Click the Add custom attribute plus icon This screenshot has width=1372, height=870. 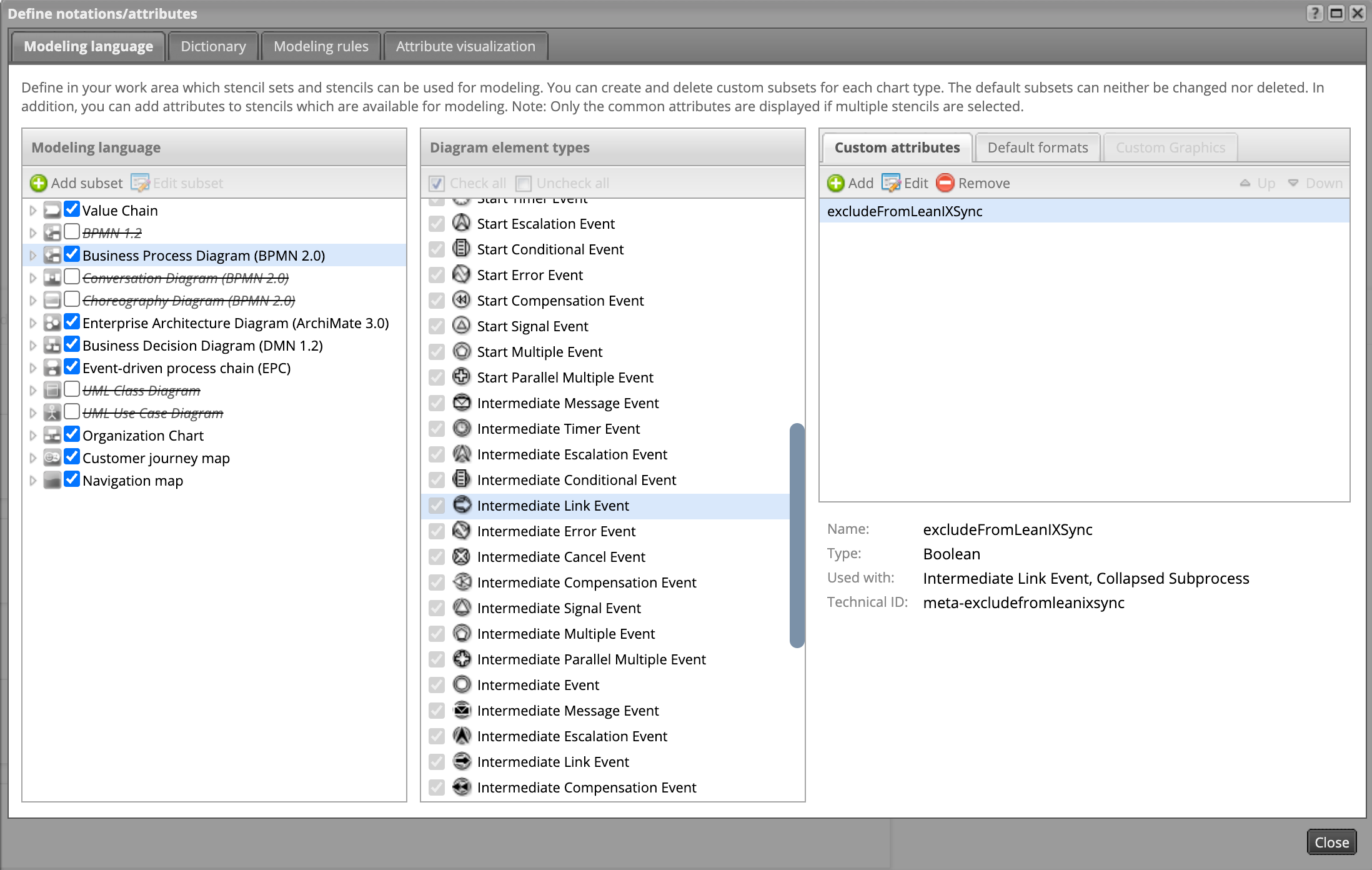click(835, 183)
